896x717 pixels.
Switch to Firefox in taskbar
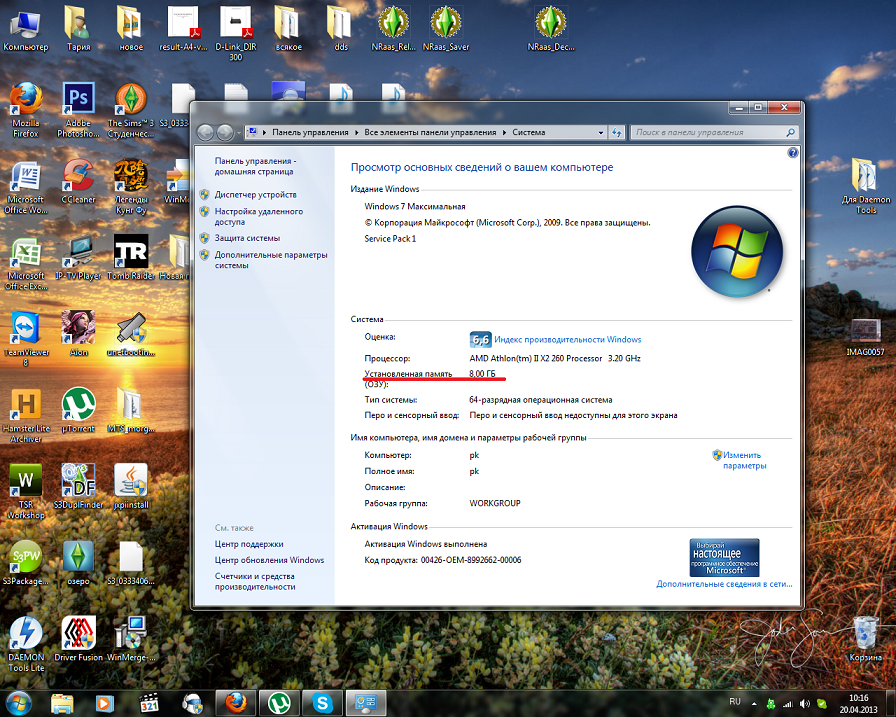(235, 703)
